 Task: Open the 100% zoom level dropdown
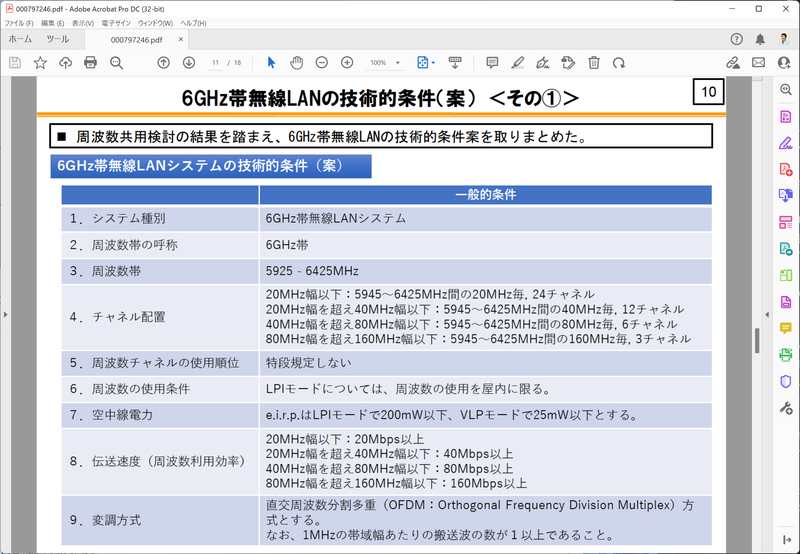[384, 63]
